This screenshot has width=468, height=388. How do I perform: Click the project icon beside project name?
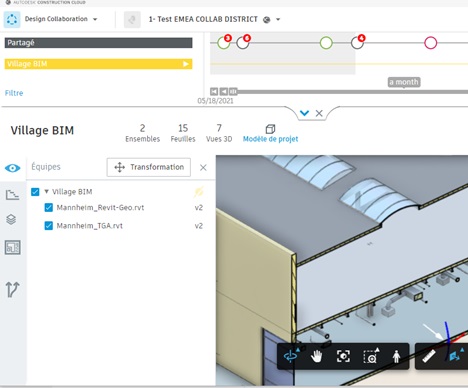132,20
